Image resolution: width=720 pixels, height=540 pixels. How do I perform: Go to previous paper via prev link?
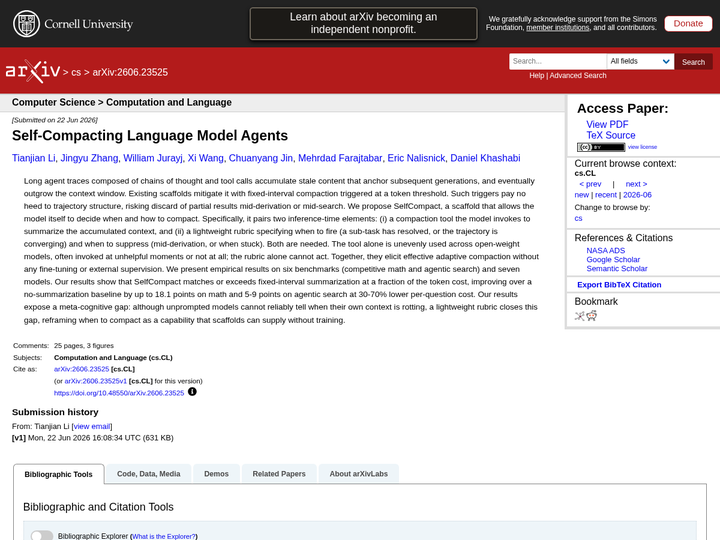[590, 184]
